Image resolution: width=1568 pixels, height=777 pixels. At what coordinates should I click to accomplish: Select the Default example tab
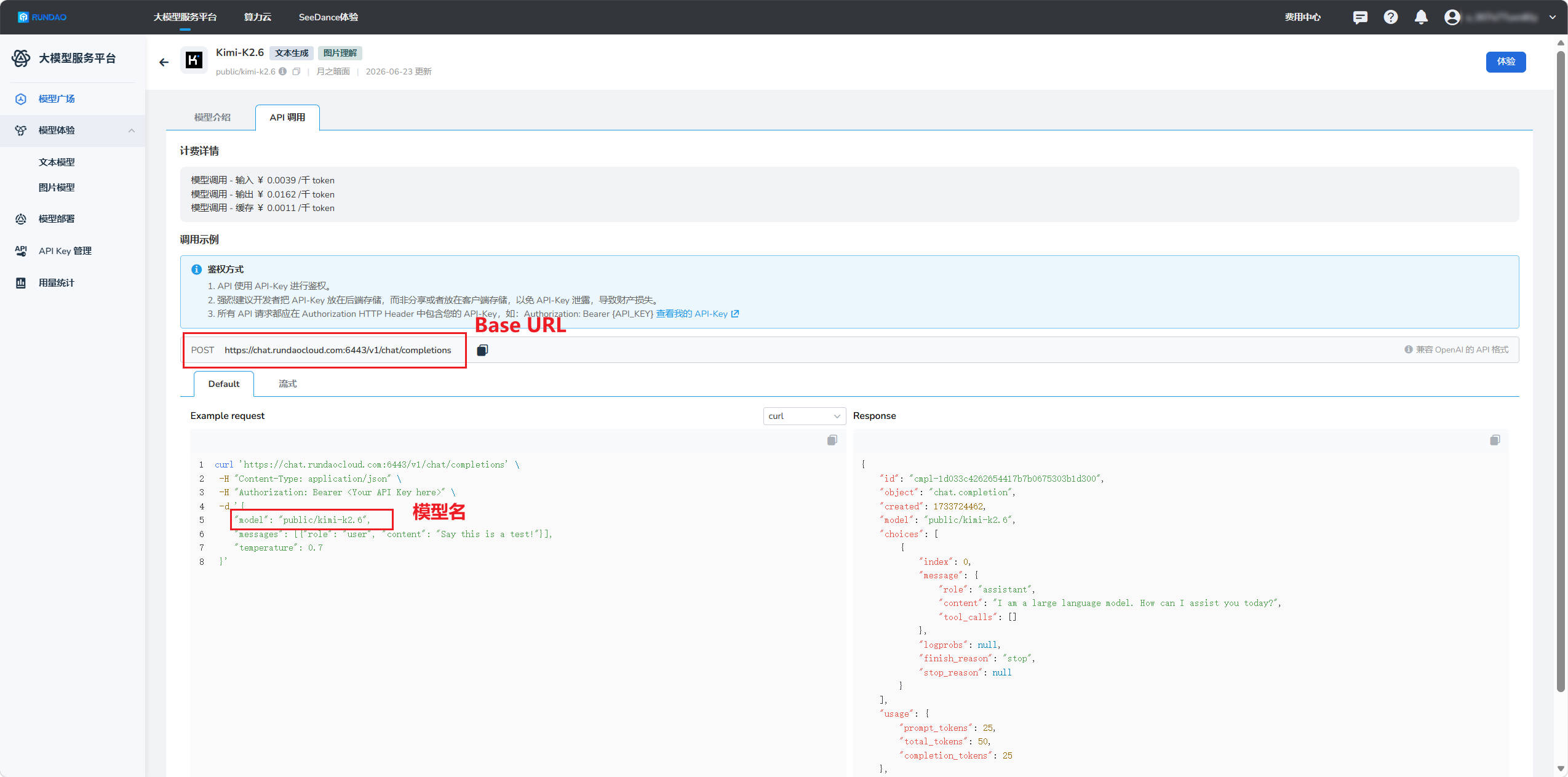point(224,384)
